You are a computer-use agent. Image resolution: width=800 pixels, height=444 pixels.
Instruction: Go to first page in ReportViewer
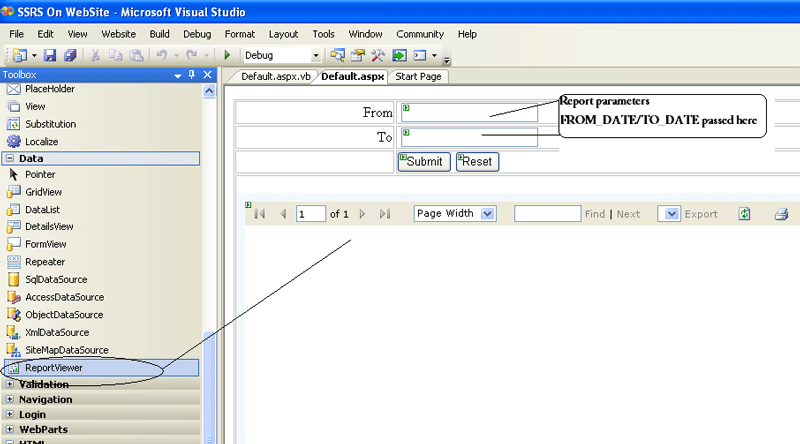point(260,214)
